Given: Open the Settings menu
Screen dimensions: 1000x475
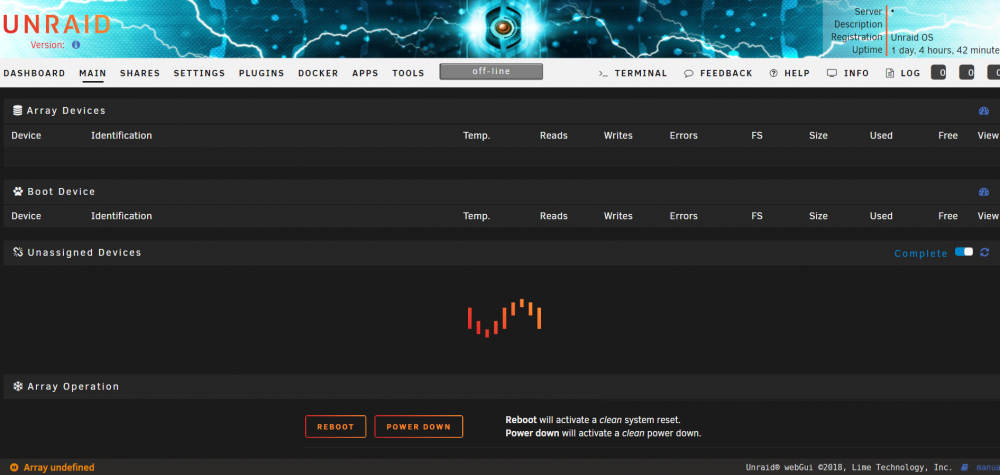Looking at the screenshot, I should 199,73.
